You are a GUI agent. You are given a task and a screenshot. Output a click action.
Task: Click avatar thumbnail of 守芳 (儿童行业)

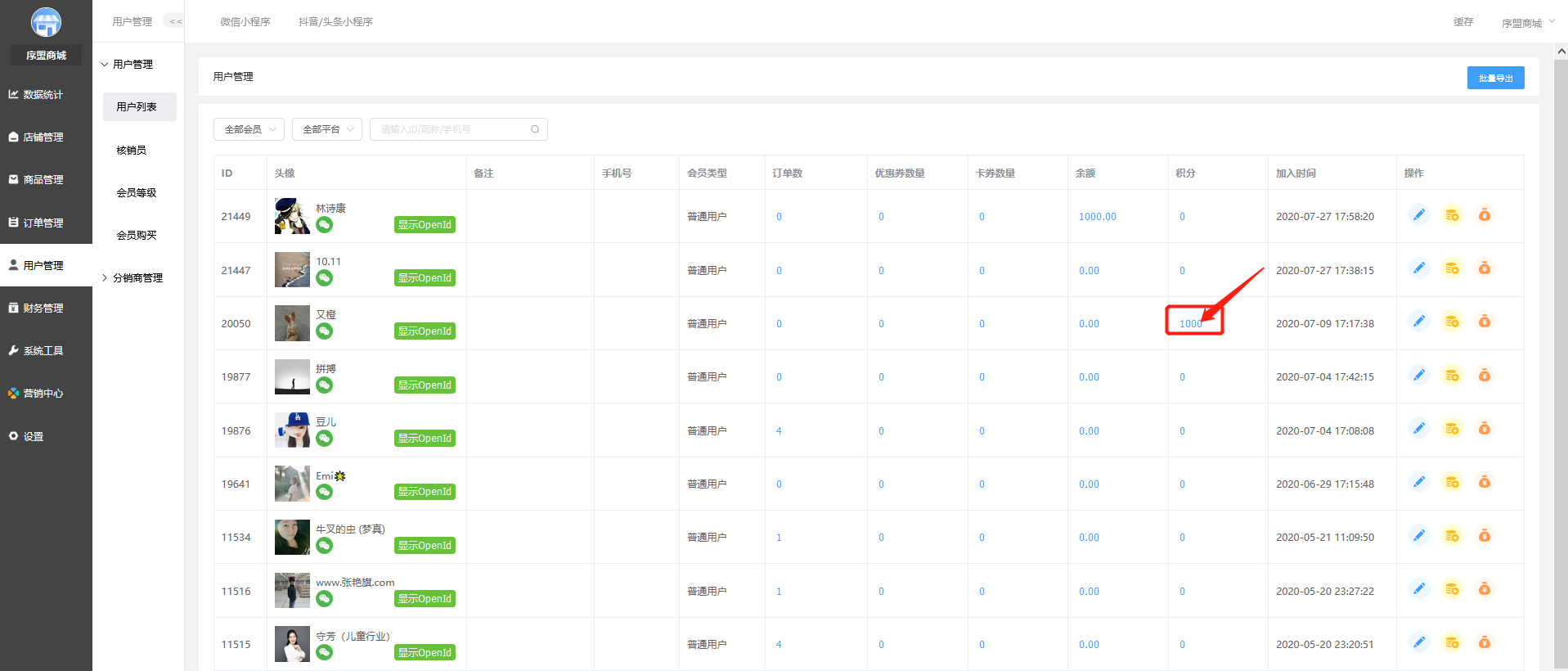click(x=292, y=644)
